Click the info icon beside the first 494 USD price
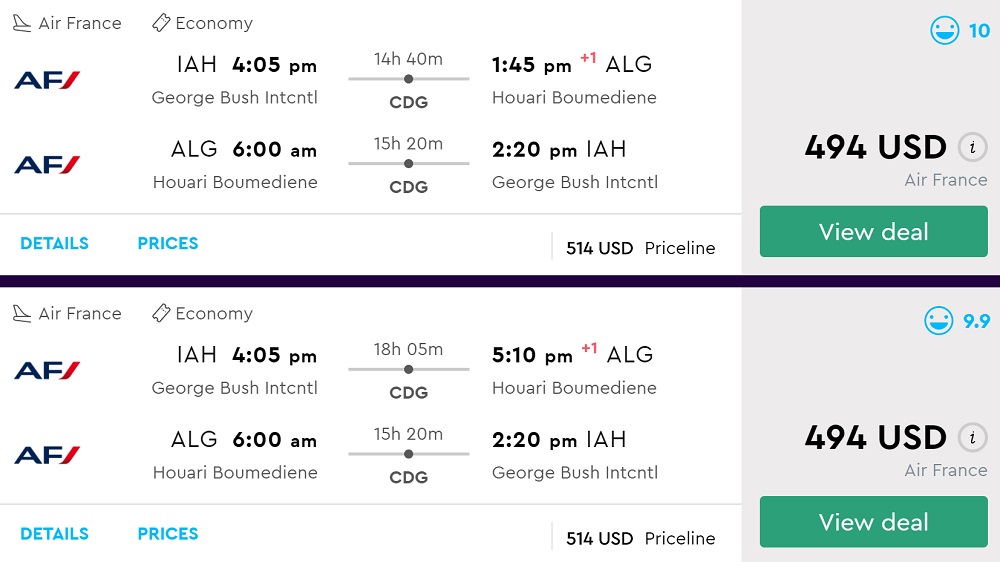The width and height of the screenshot is (1000, 562). [x=972, y=148]
